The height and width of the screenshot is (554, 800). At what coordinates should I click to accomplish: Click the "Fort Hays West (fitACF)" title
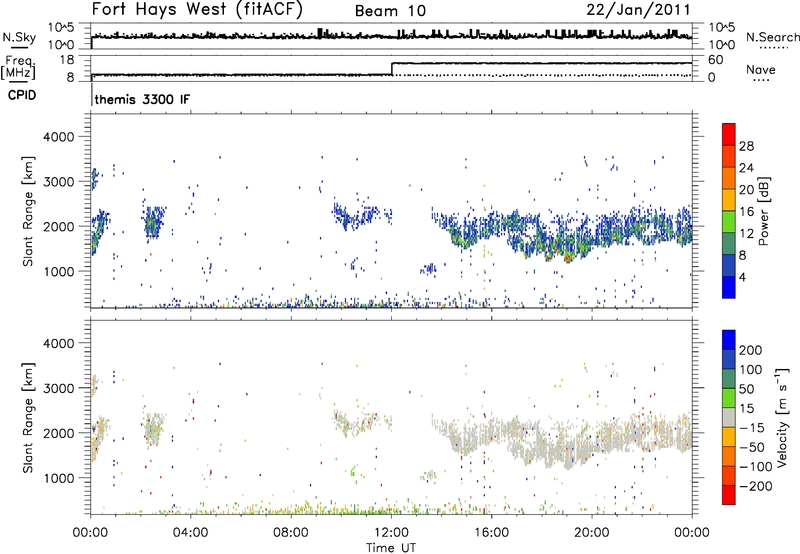point(197,10)
